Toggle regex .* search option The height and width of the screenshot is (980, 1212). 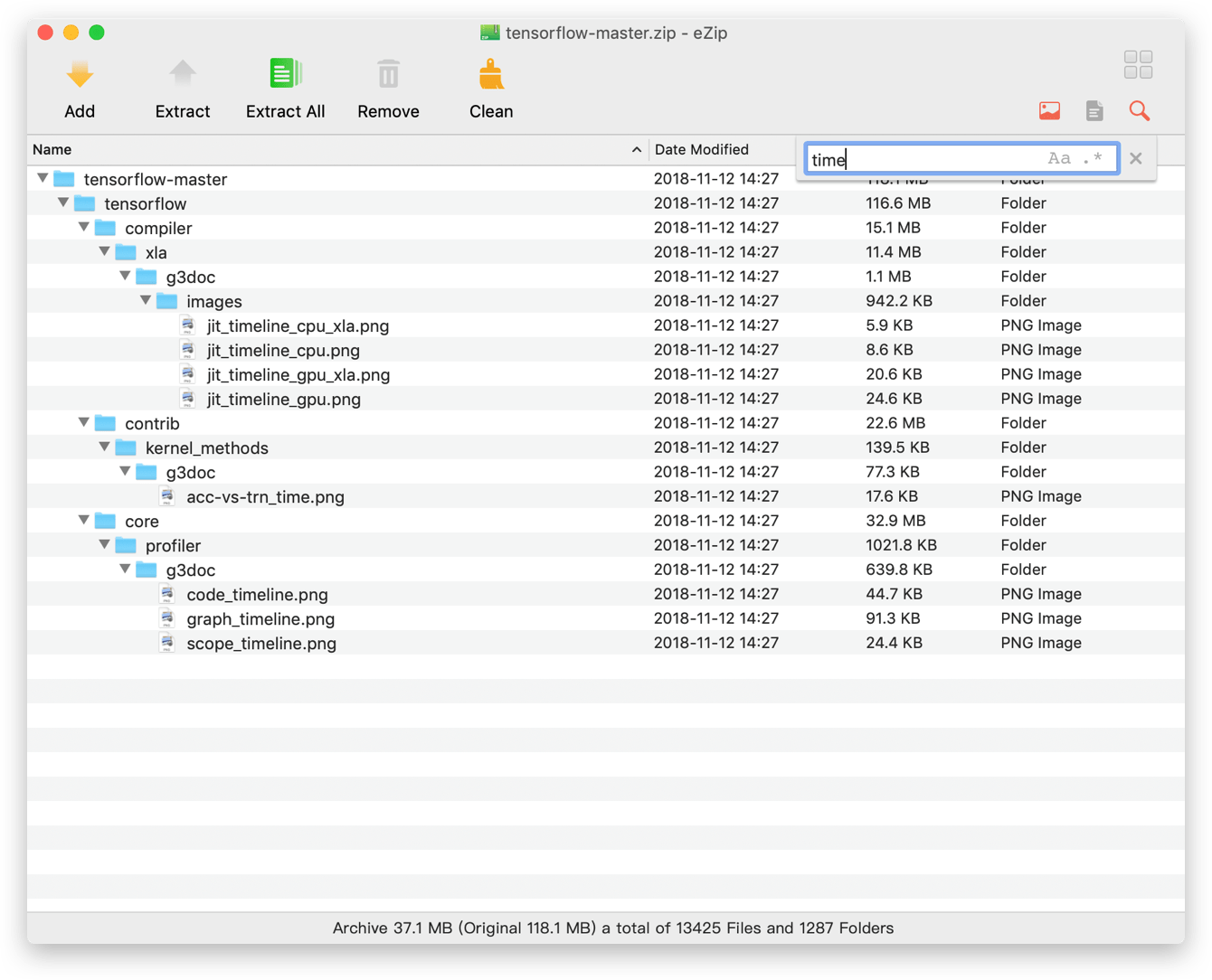coord(1093,159)
